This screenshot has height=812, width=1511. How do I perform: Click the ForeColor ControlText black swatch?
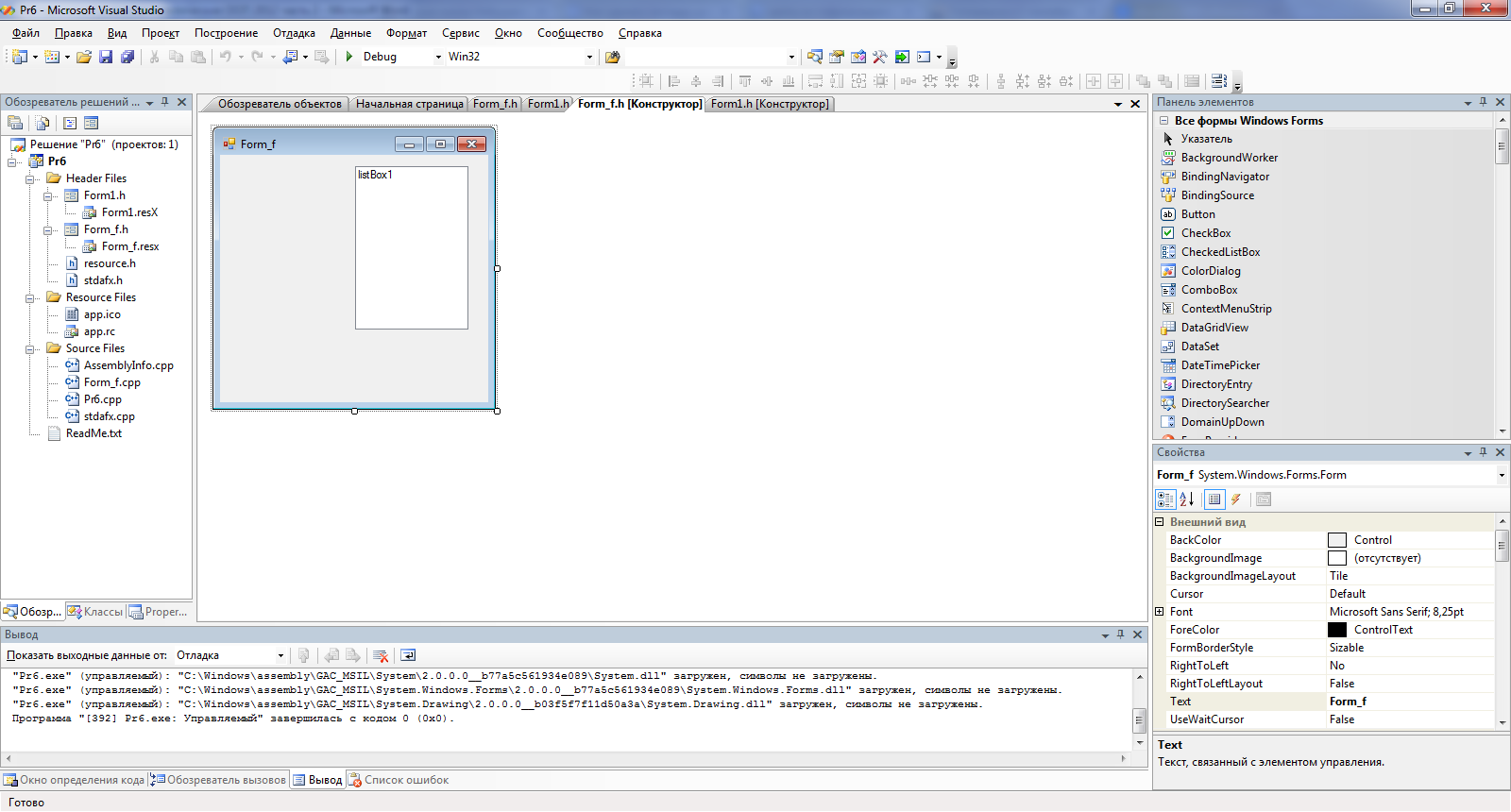click(x=1337, y=630)
